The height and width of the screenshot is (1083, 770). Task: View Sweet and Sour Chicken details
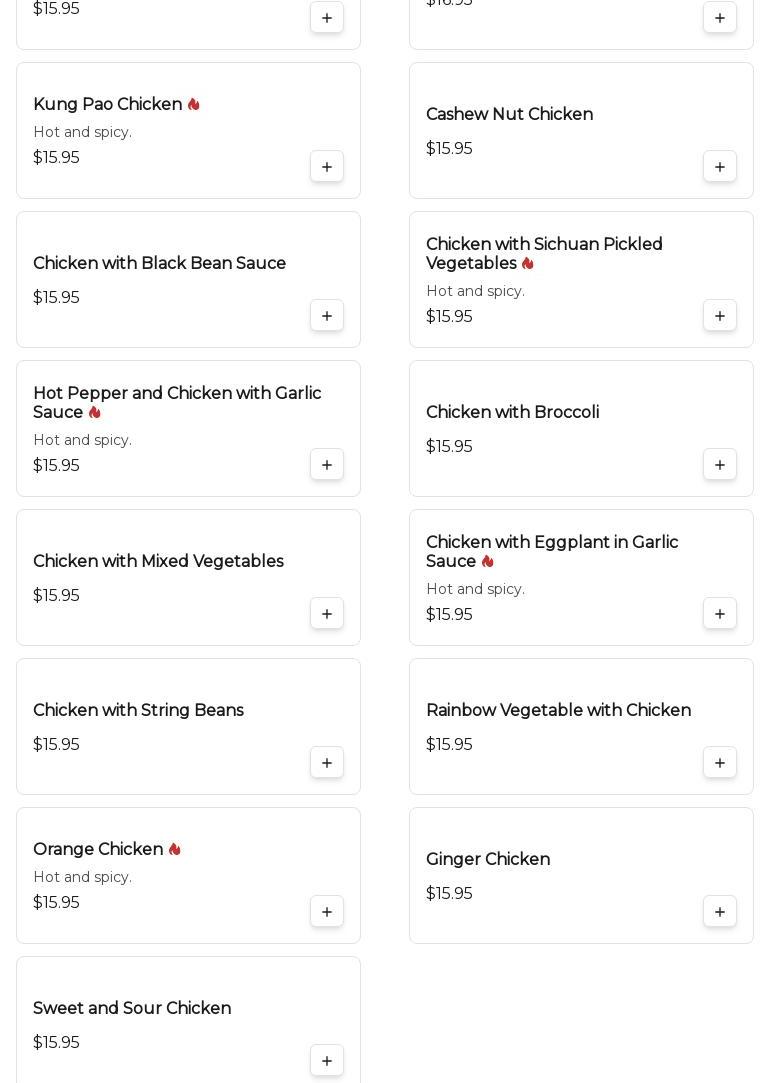(132, 1009)
